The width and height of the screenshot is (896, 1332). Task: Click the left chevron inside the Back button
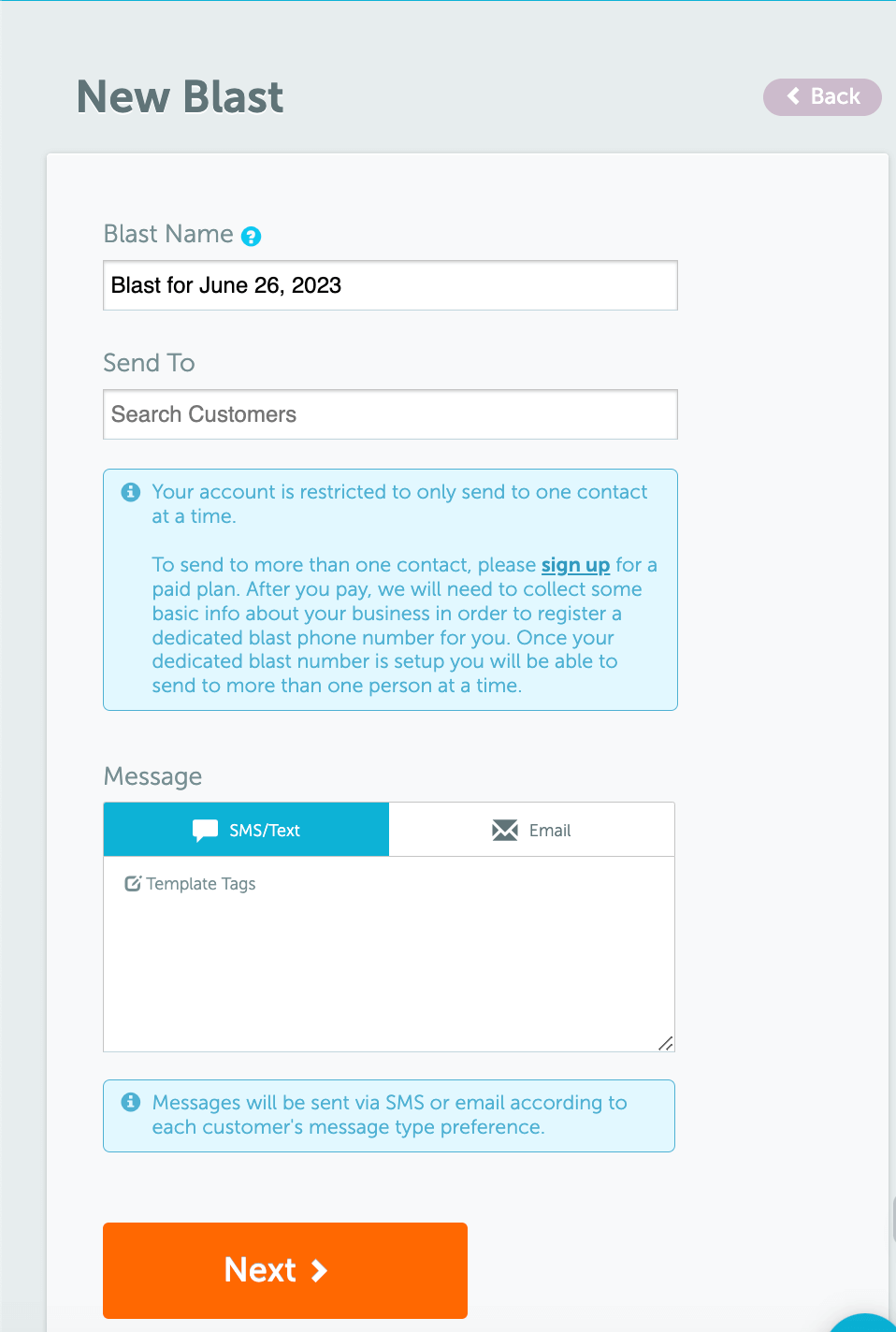tap(793, 96)
